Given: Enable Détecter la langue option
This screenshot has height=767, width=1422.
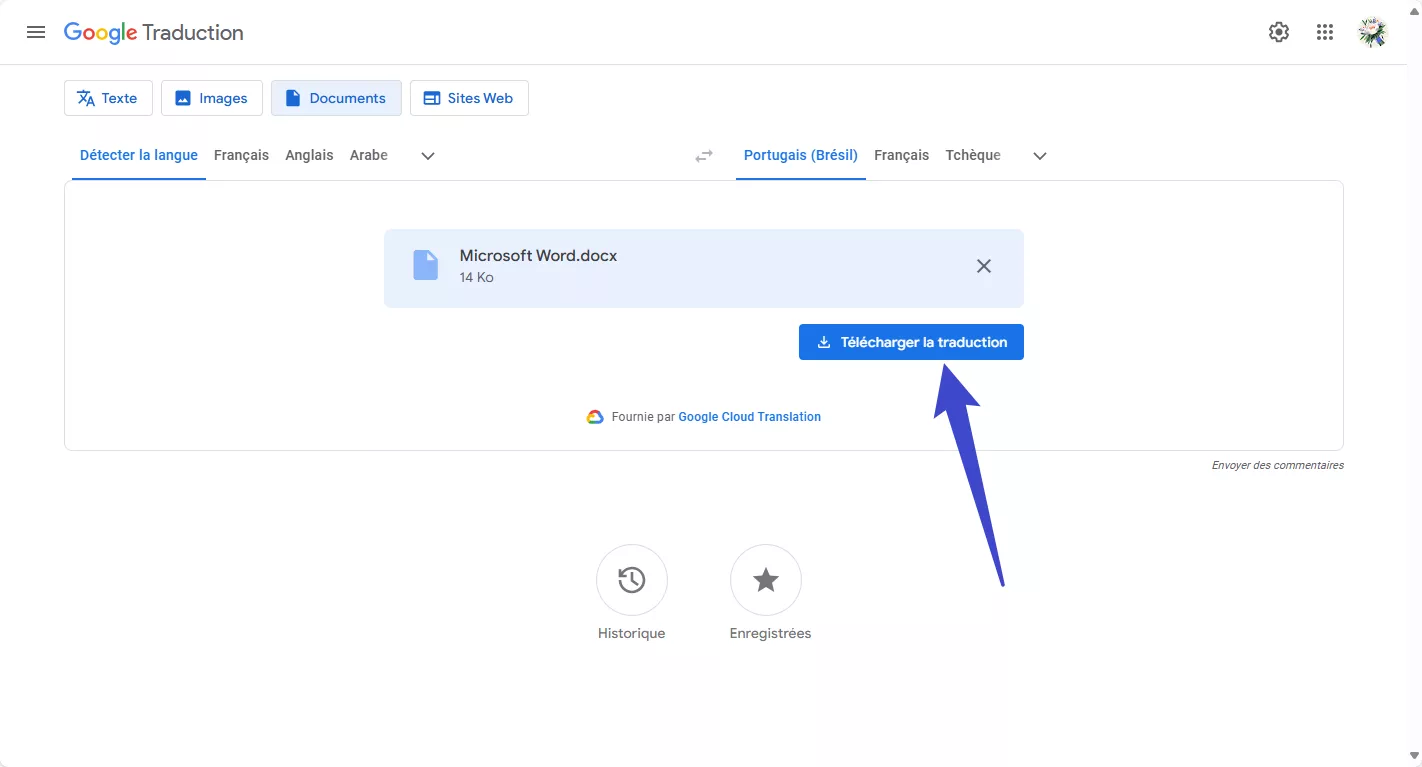Looking at the screenshot, I should (x=138, y=155).
